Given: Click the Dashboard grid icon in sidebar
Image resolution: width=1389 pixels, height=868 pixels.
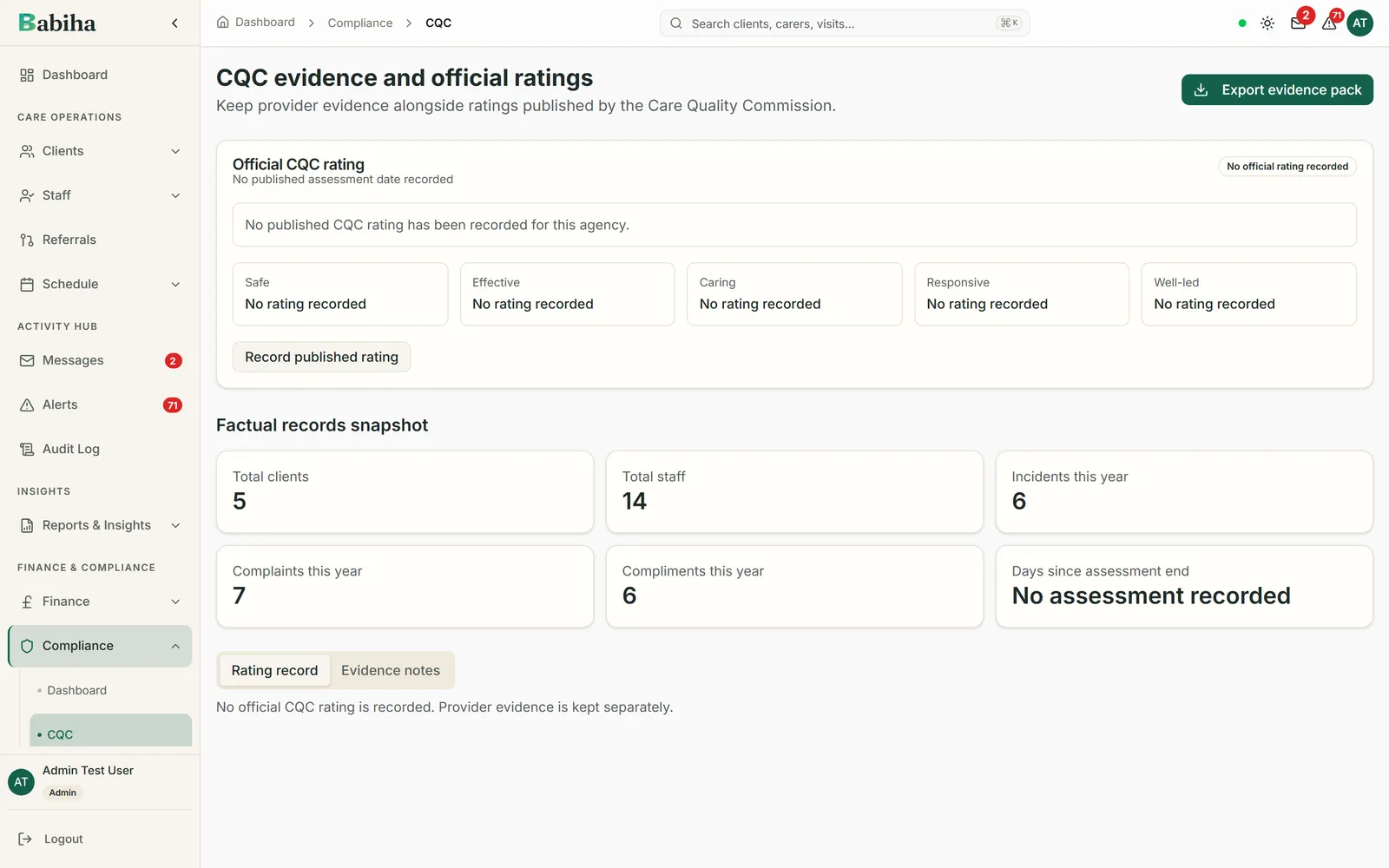Looking at the screenshot, I should 27,76.
